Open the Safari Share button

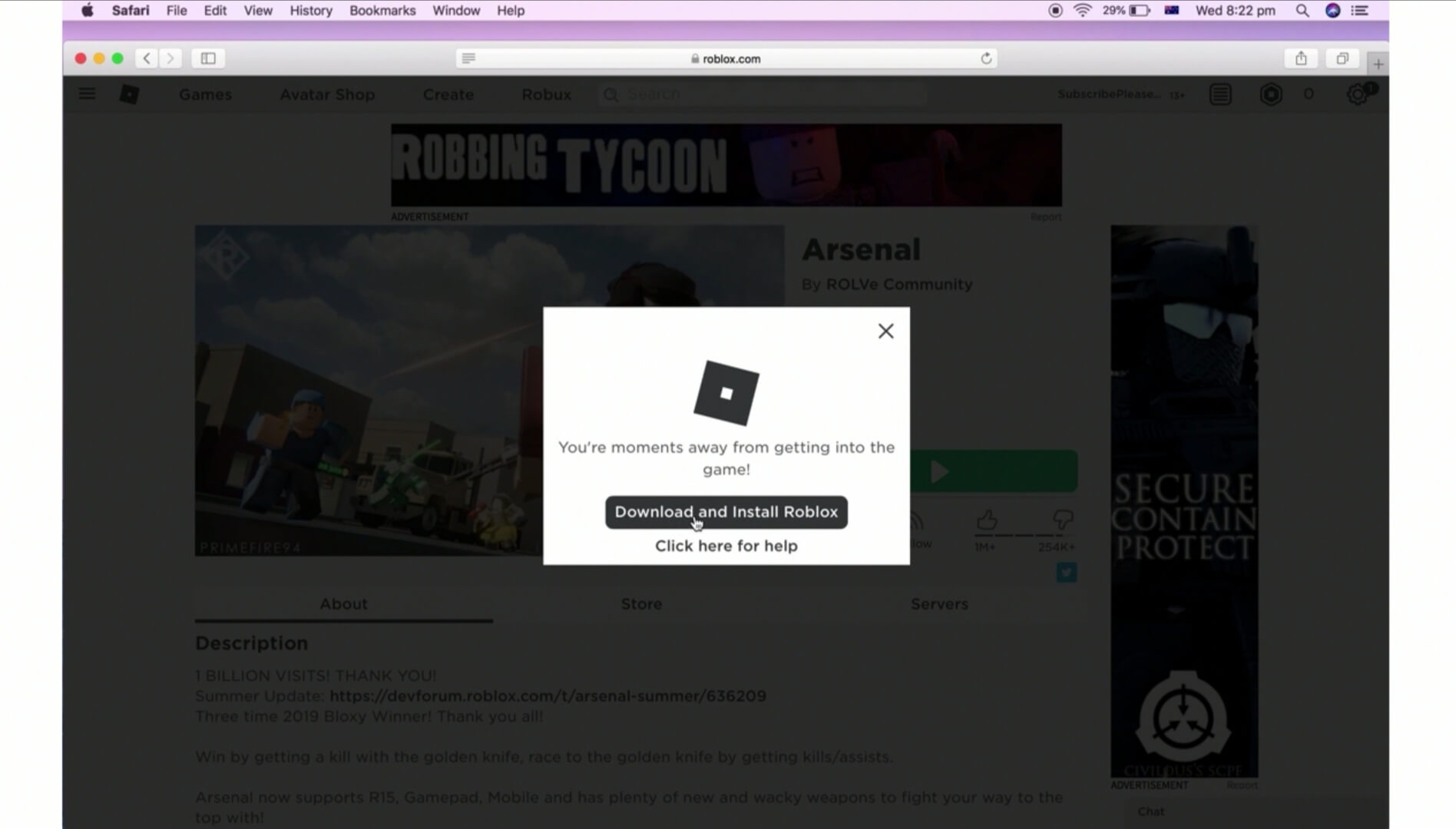(1301, 58)
